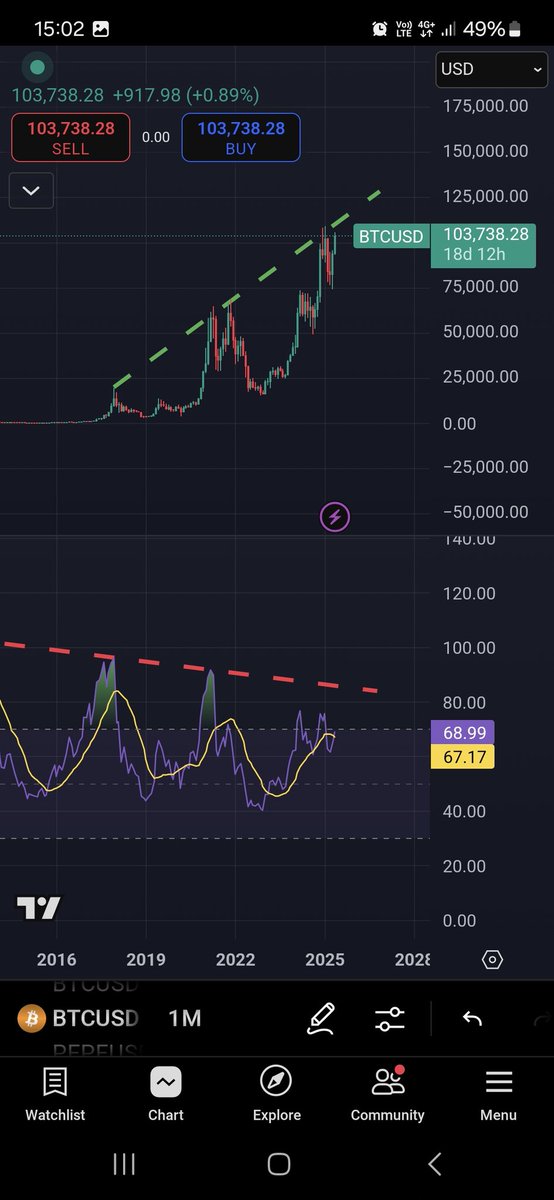
Task: Tap the TradingView logo on chart
Action: (x=38, y=908)
